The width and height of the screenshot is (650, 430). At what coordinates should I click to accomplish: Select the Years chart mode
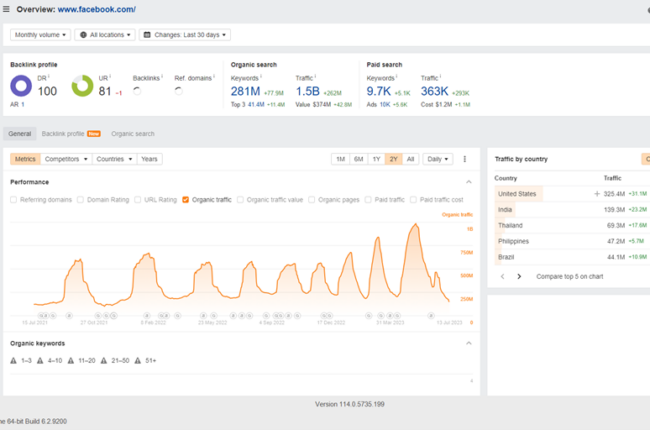(x=149, y=159)
